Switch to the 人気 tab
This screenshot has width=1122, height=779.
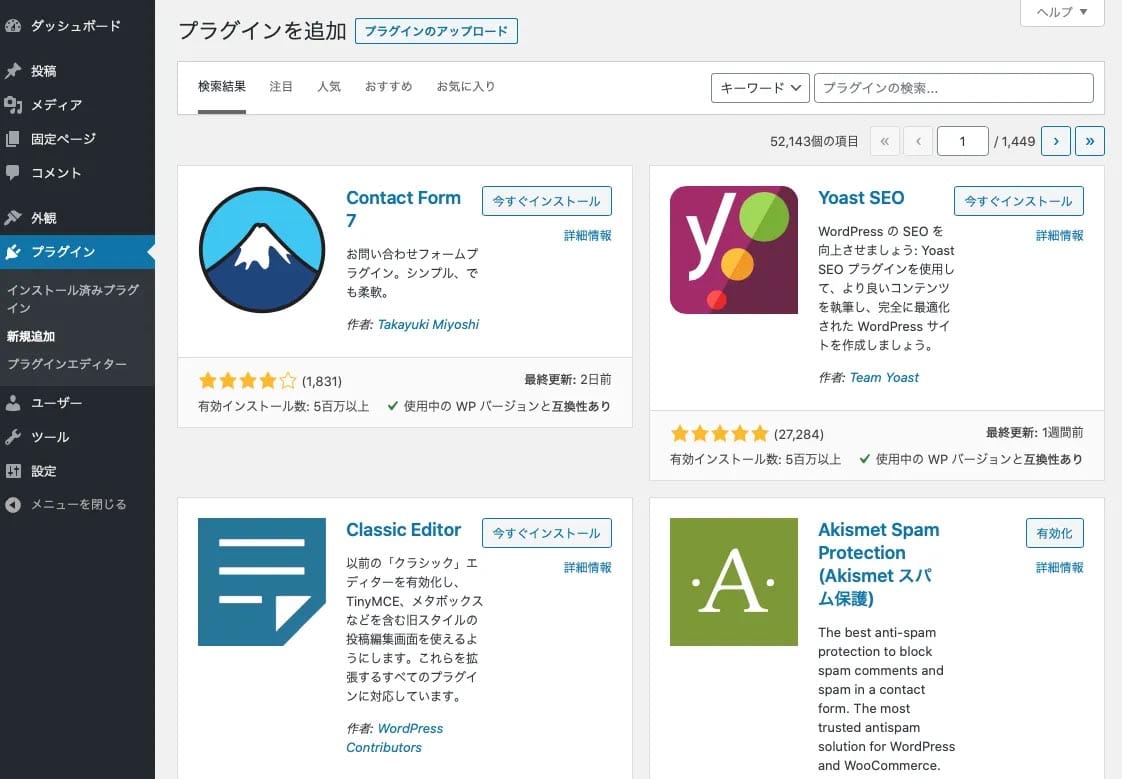pos(329,87)
